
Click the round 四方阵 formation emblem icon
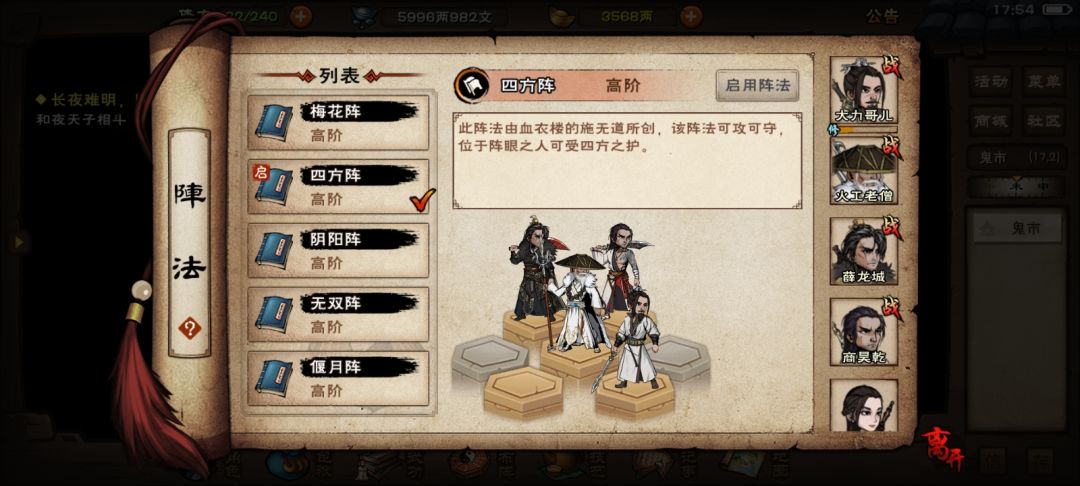pyautogui.click(x=472, y=85)
